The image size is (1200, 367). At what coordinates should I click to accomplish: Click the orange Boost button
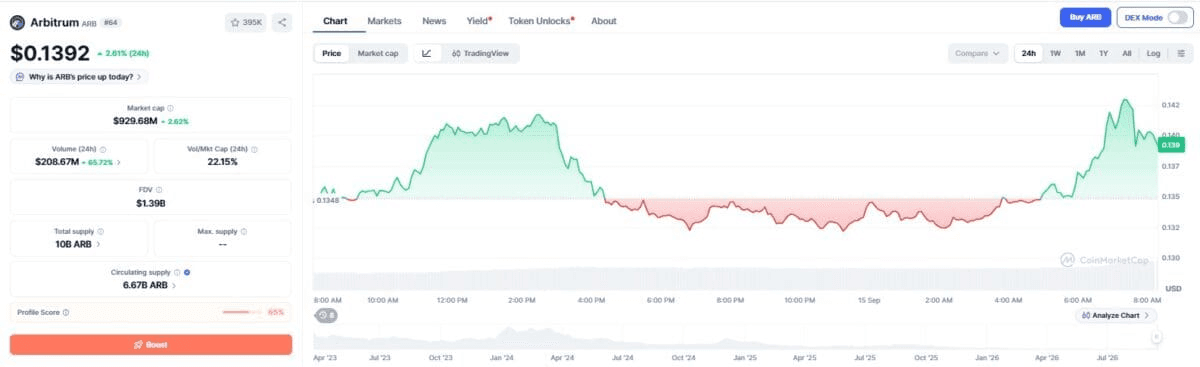click(x=151, y=344)
